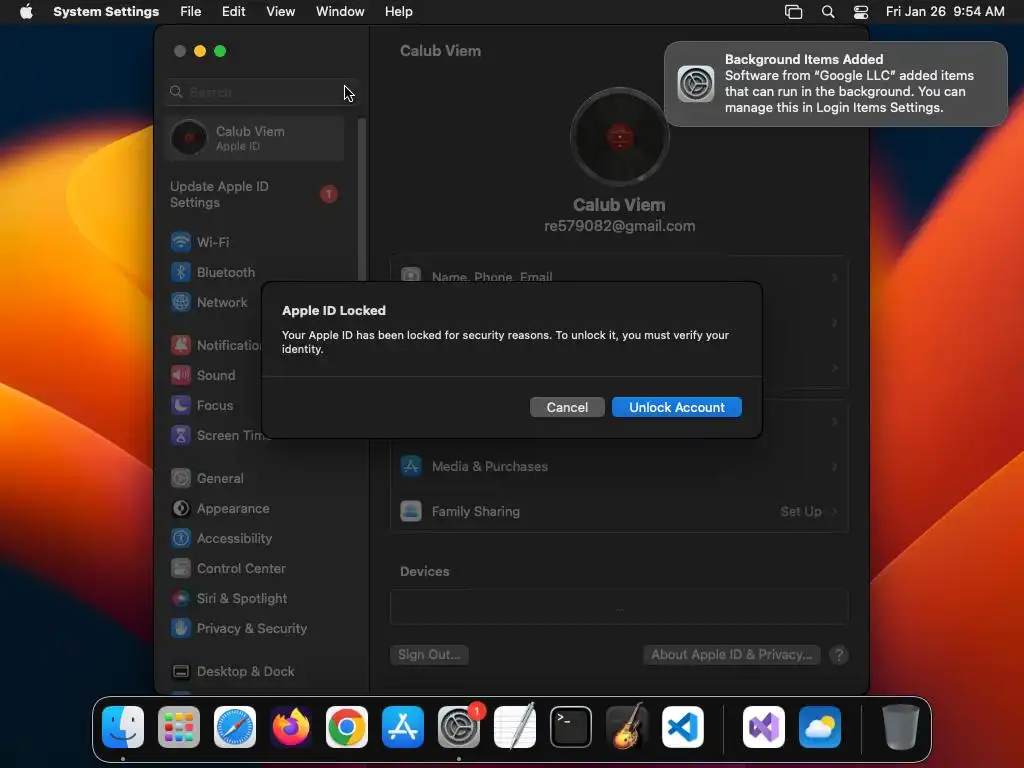This screenshot has height=768, width=1024.
Task: Open Desktop & Dock icon in sidebar
Action: coord(181,671)
